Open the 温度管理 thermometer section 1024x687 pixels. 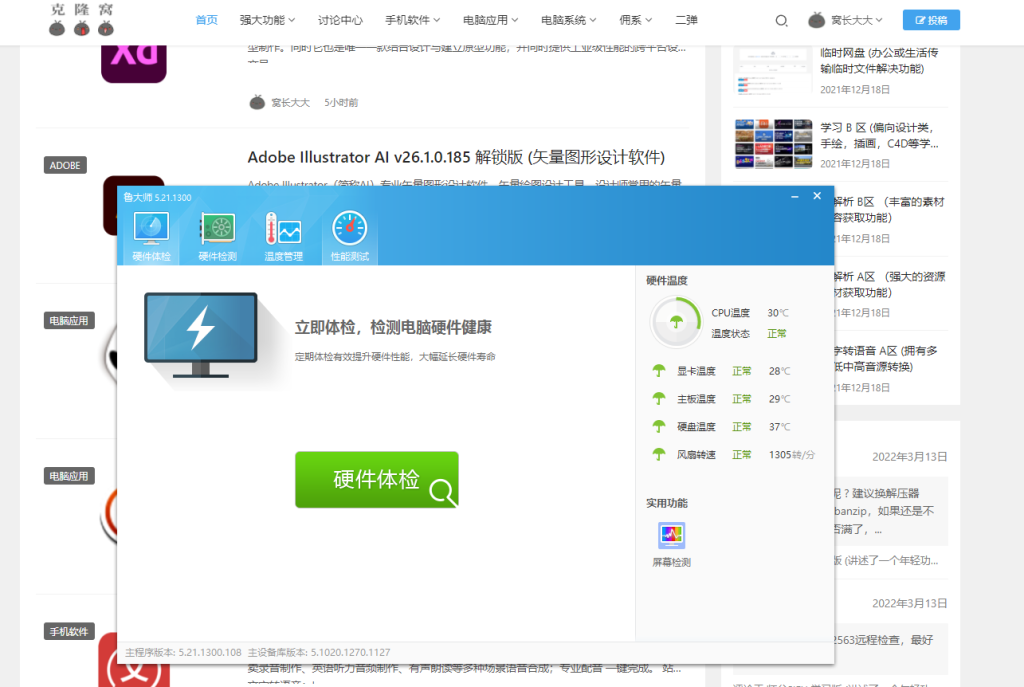coord(283,236)
